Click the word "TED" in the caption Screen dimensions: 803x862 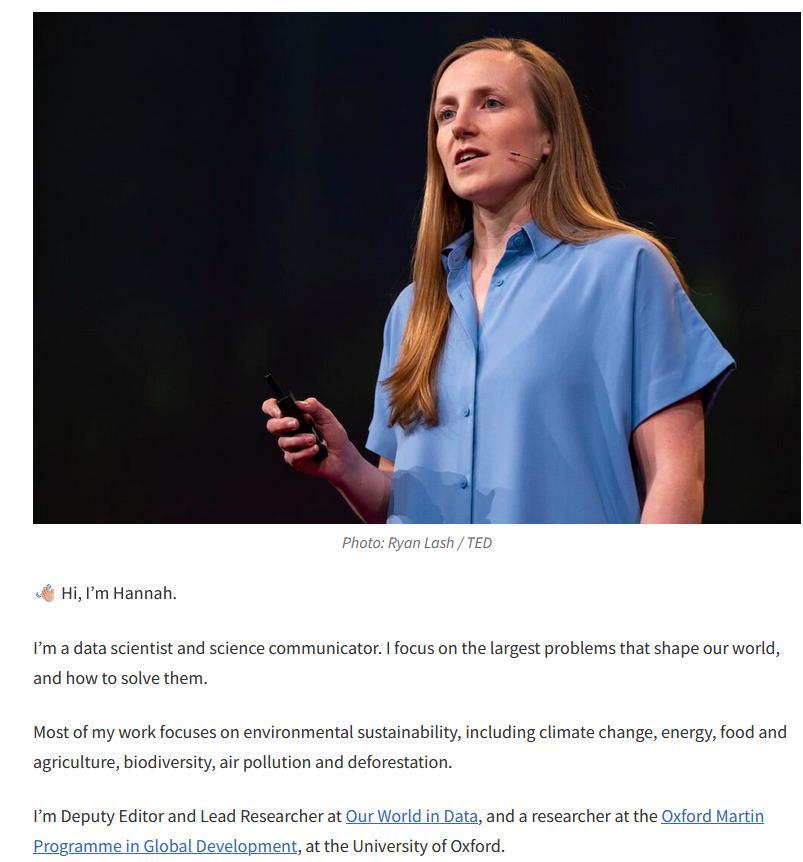click(x=479, y=543)
